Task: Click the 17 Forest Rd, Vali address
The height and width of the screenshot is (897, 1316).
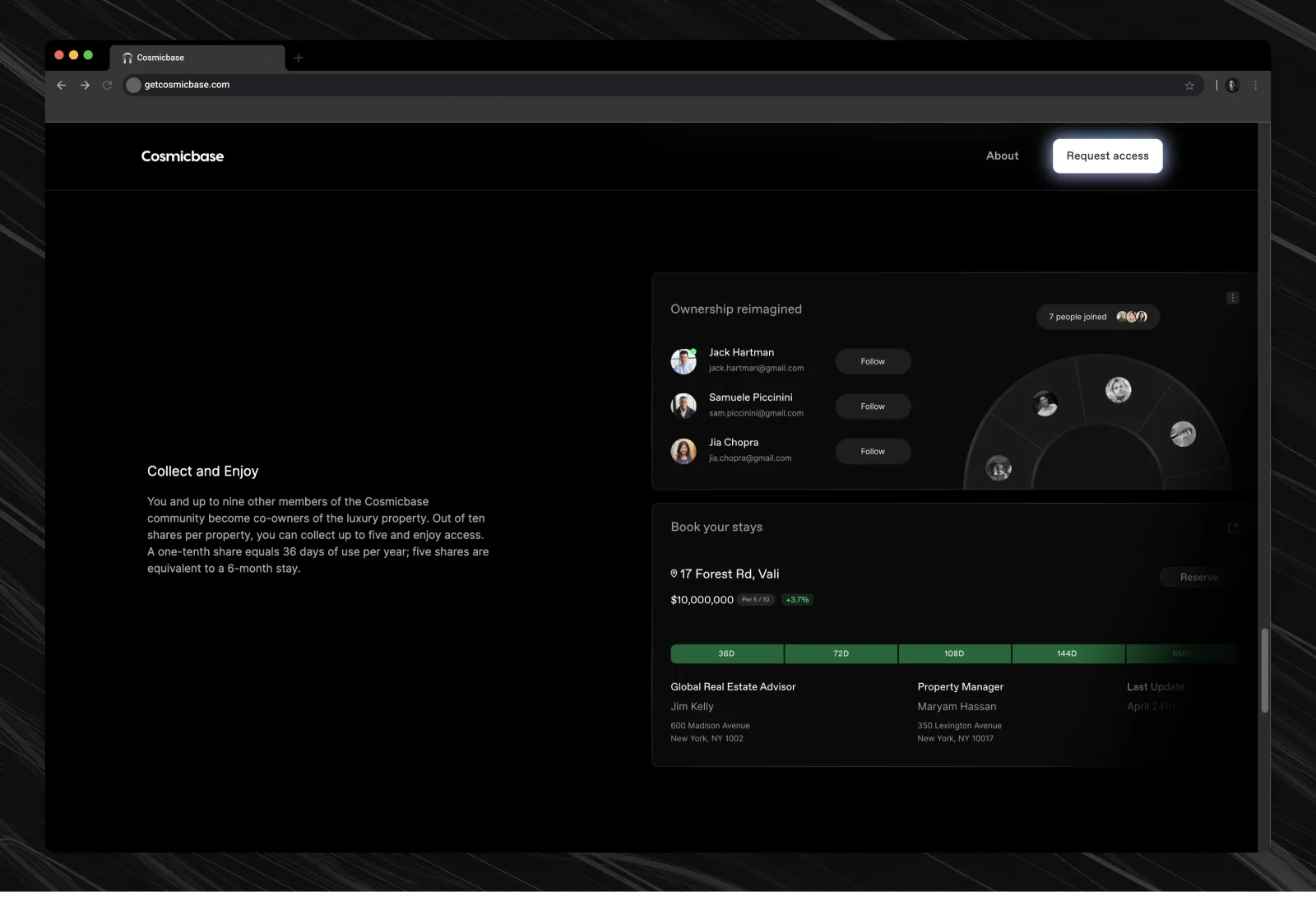Action: click(730, 575)
